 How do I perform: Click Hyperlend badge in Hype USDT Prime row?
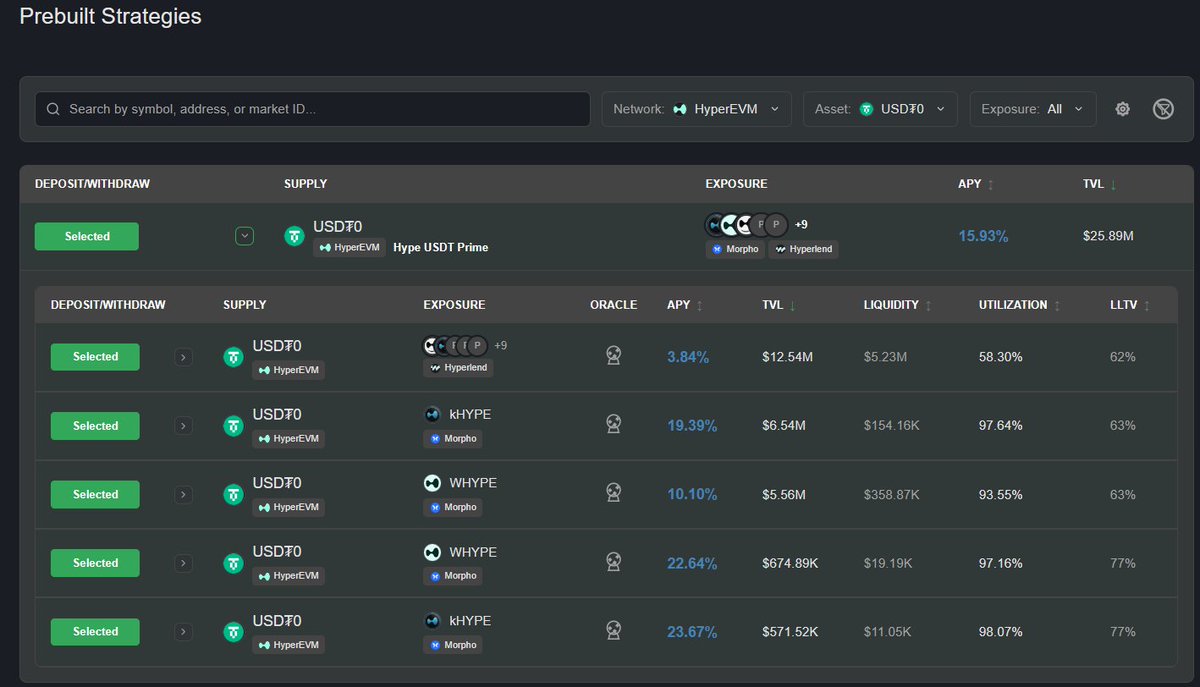pyautogui.click(x=803, y=248)
